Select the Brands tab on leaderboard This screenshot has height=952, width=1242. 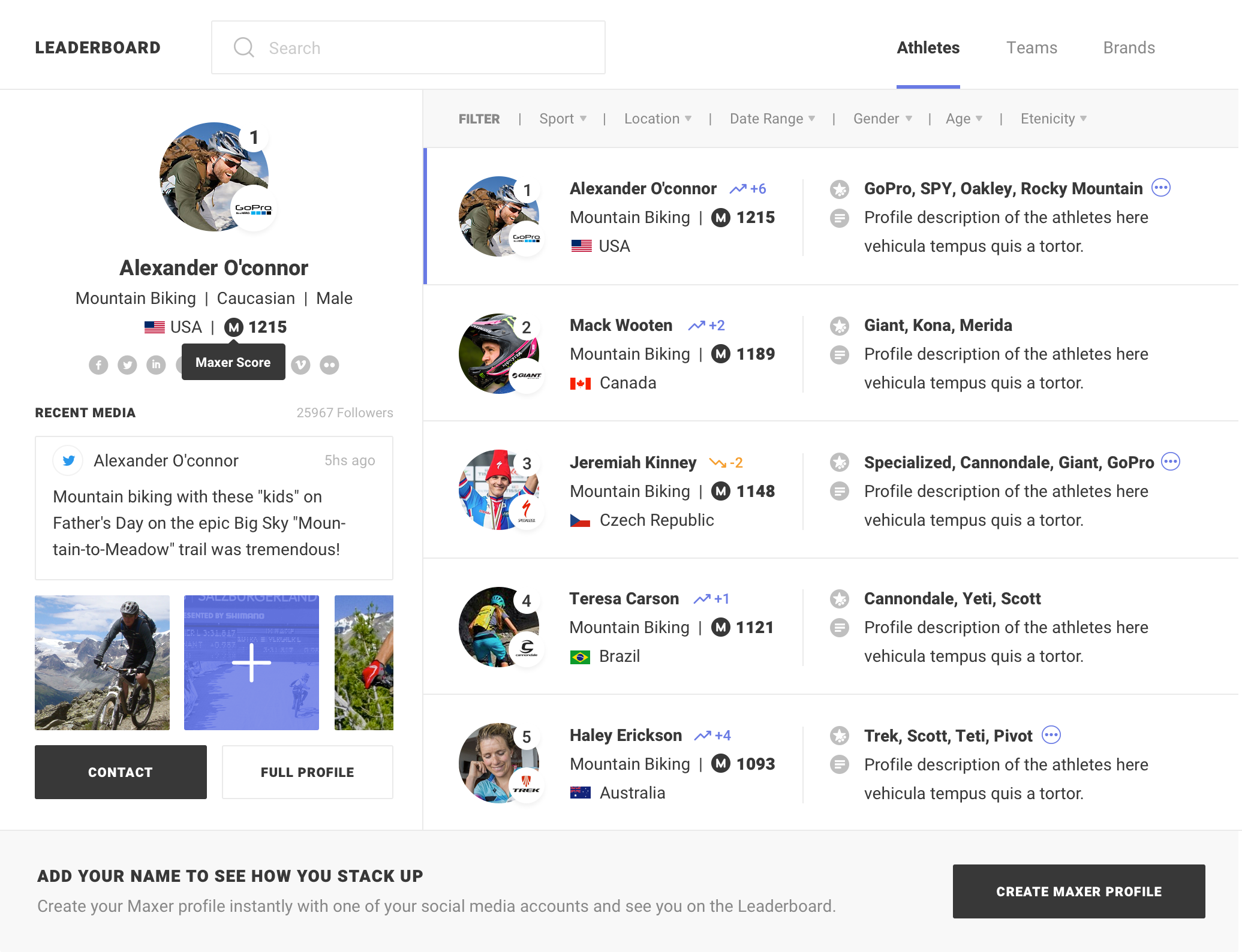tap(1128, 47)
